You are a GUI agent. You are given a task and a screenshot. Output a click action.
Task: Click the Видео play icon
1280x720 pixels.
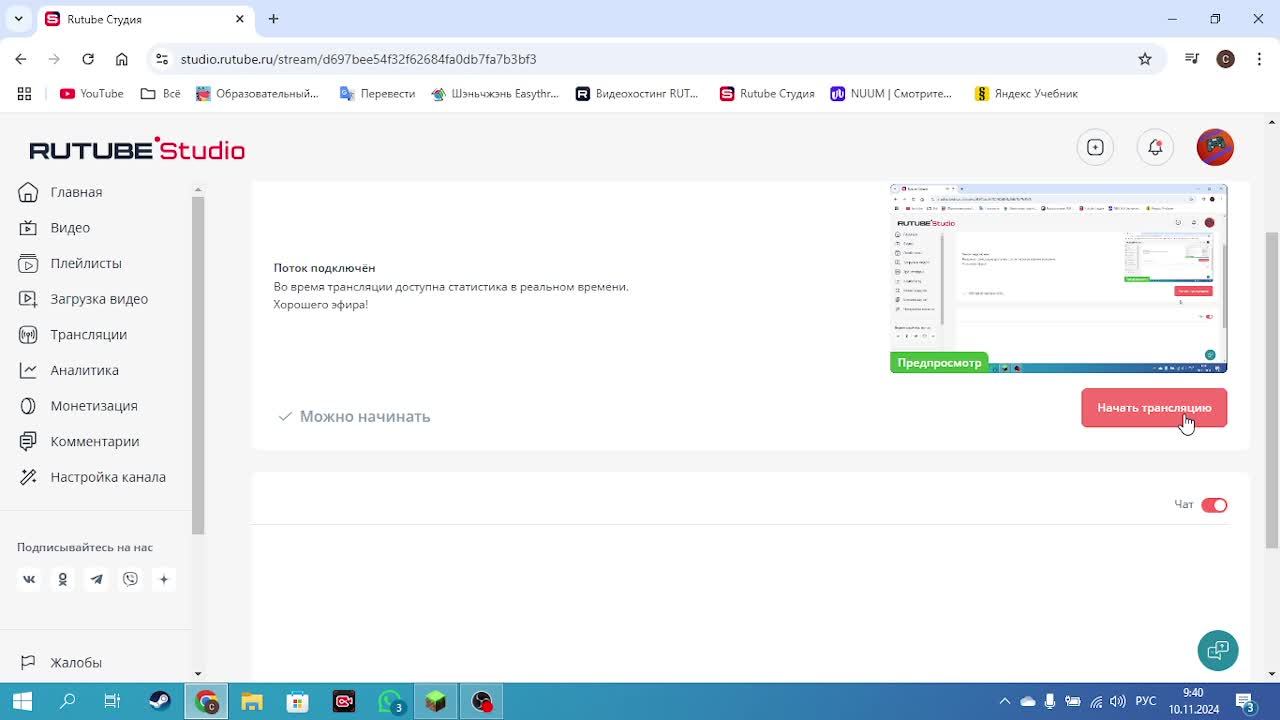click(x=29, y=228)
